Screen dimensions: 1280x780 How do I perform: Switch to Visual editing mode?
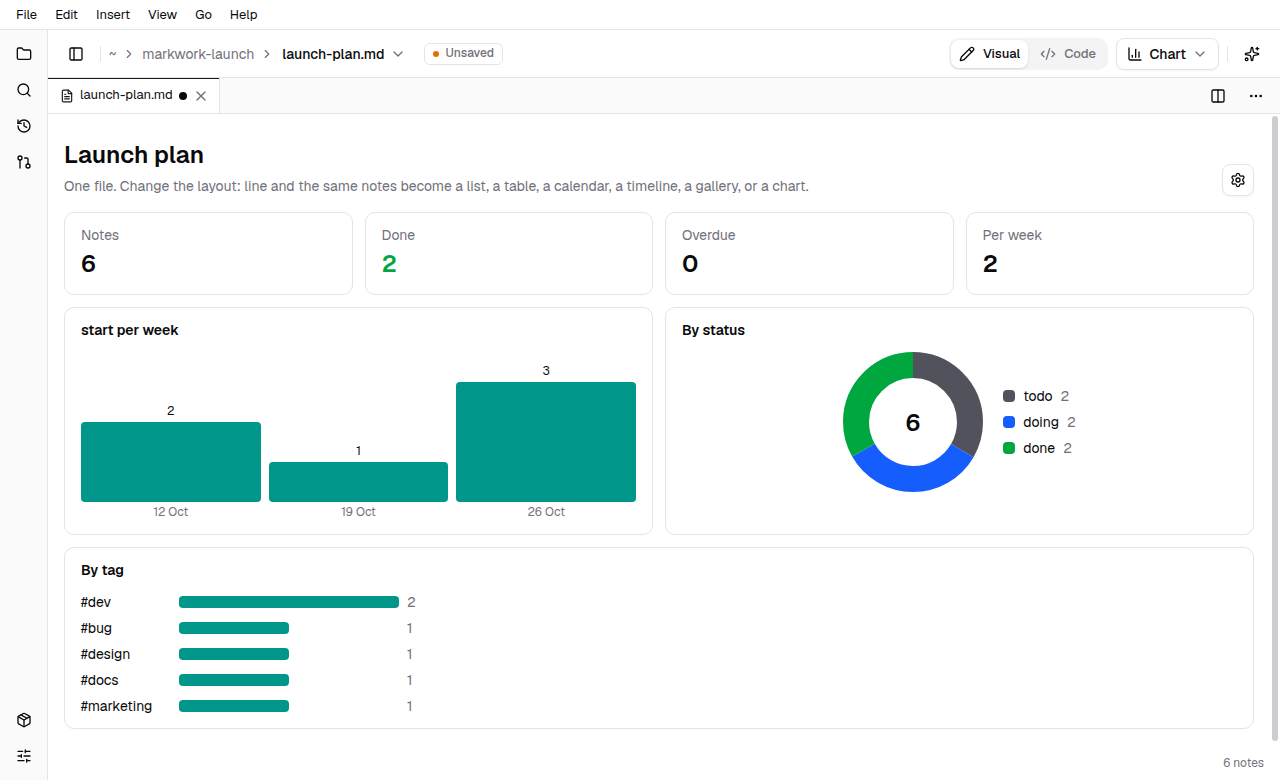[x=990, y=54]
